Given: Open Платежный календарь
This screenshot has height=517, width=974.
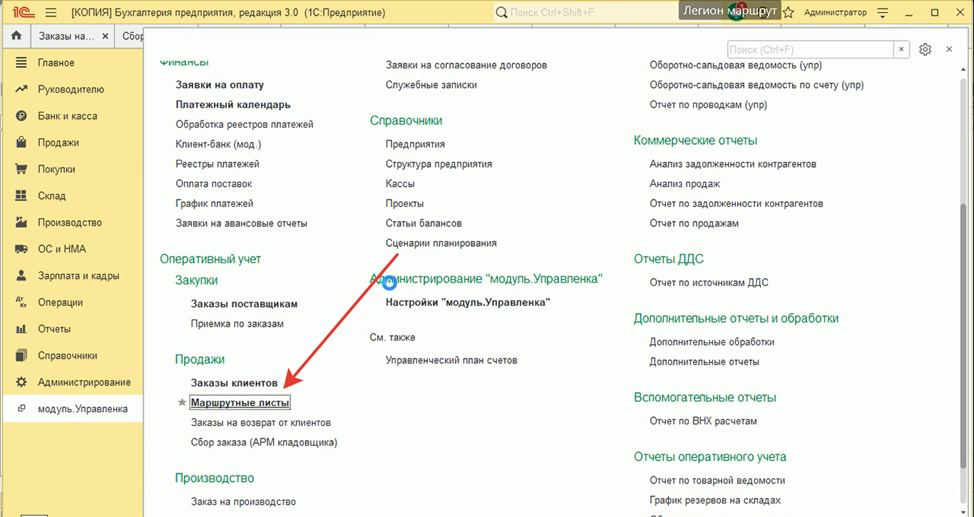Looking at the screenshot, I should click(x=233, y=104).
